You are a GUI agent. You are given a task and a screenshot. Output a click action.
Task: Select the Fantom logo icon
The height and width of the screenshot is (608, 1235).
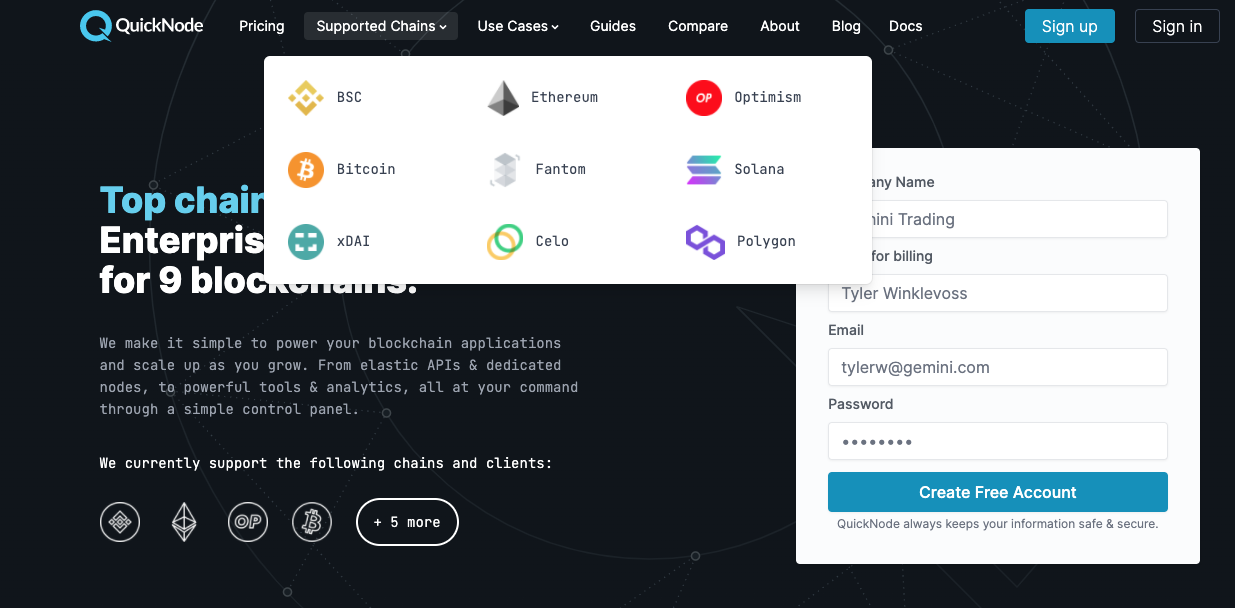(505, 169)
